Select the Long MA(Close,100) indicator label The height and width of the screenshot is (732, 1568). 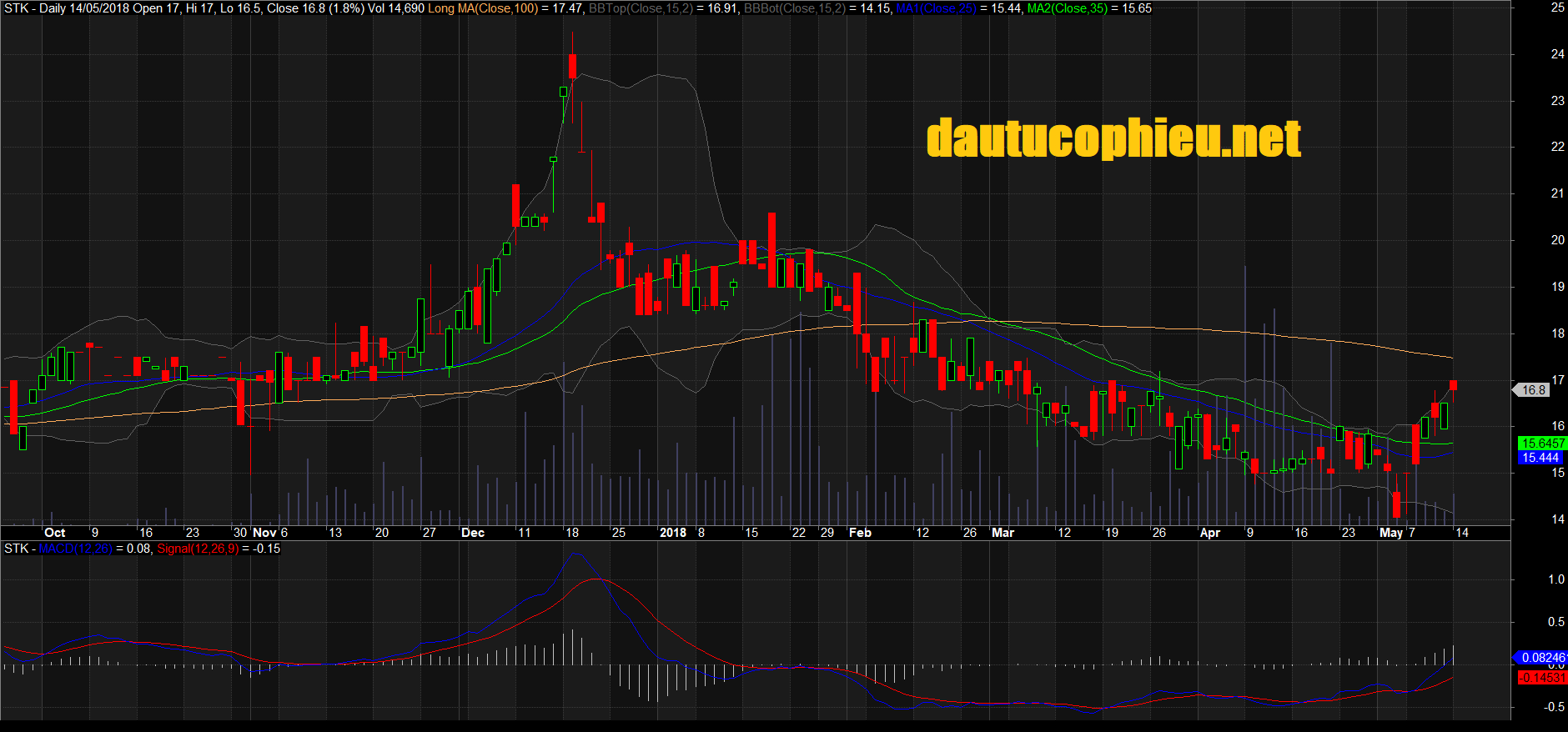coord(483,8)
